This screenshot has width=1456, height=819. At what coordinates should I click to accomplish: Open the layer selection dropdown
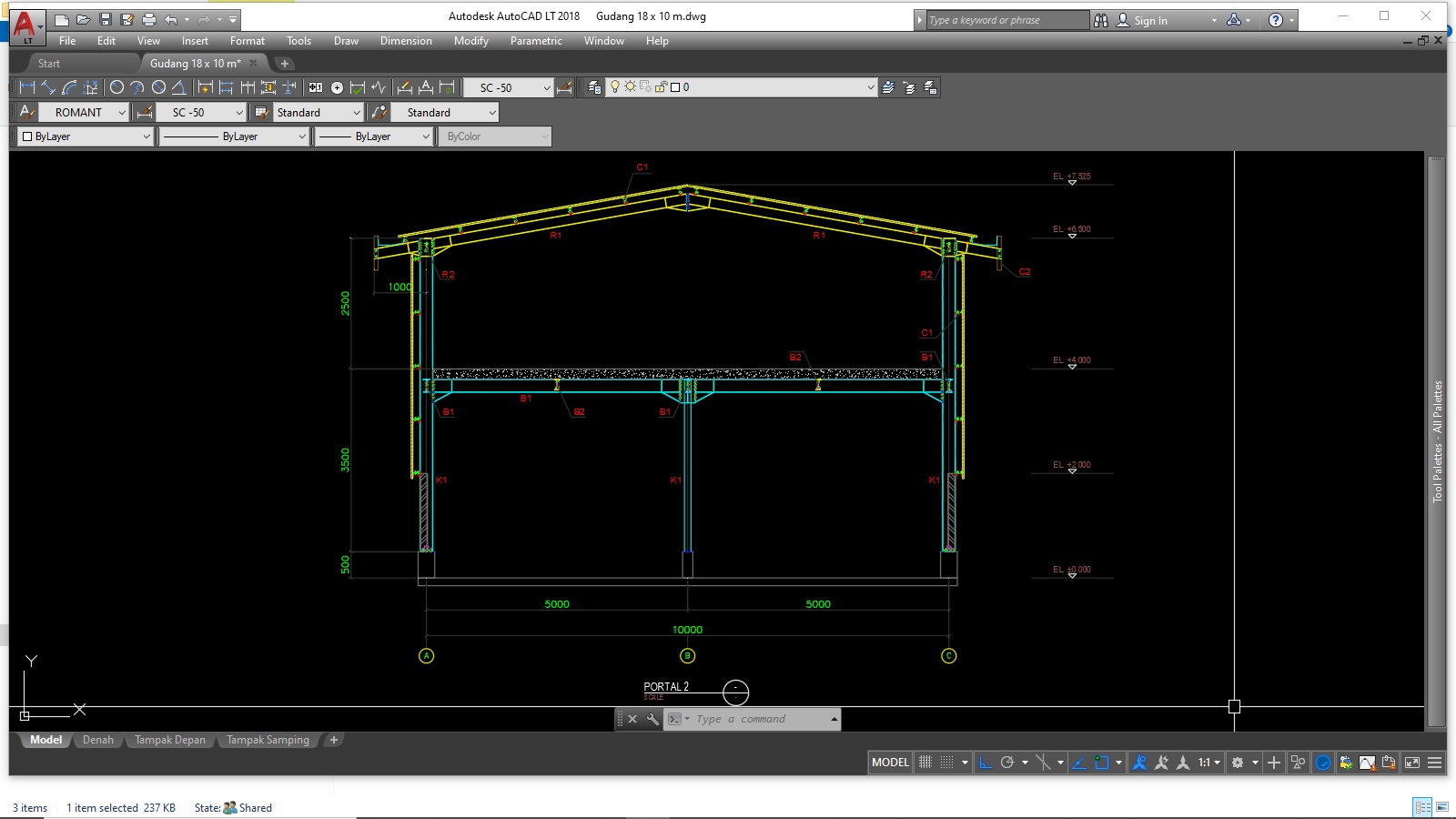(871, 87)
